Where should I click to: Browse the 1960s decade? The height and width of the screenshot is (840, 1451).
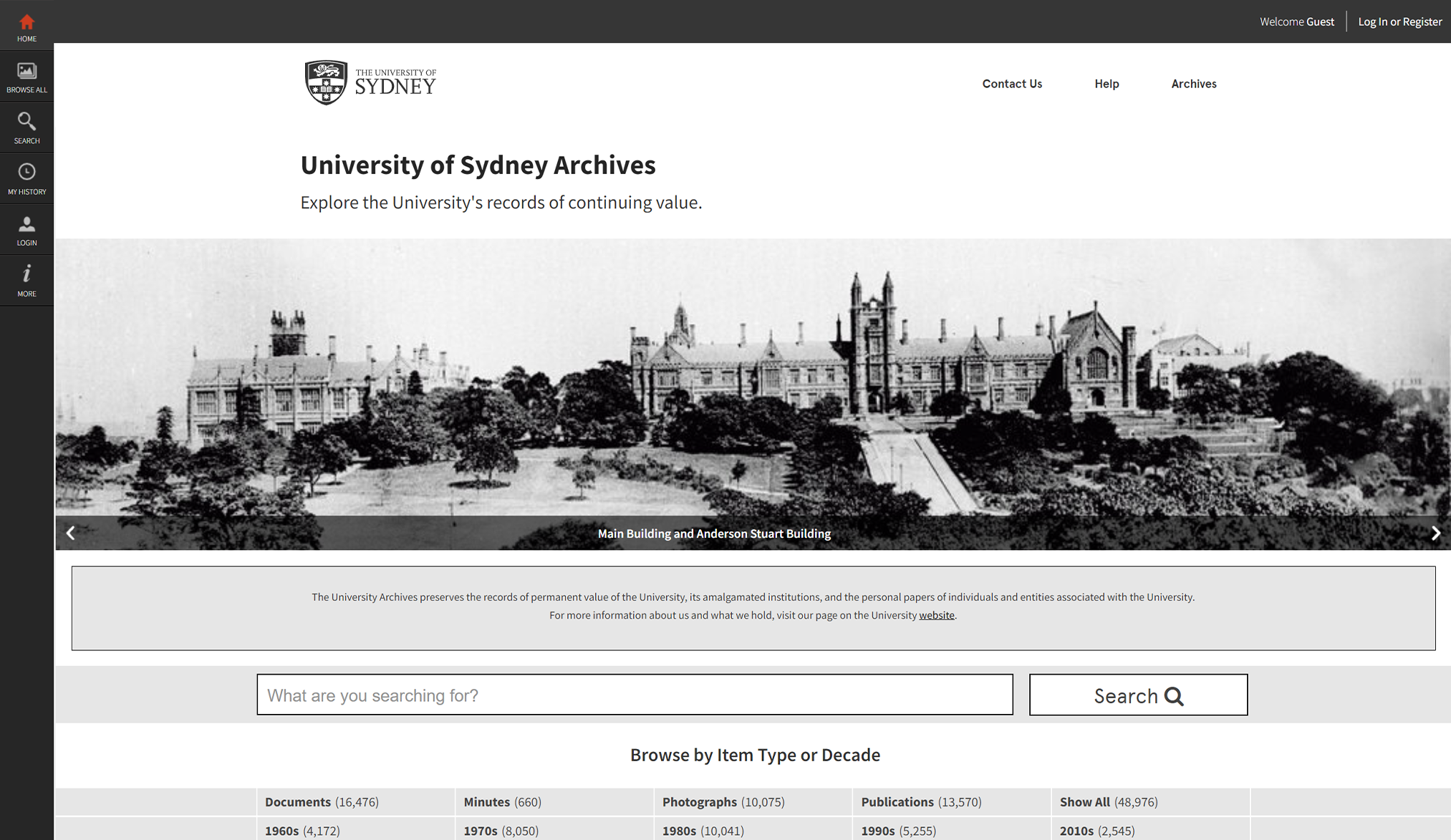coord(302,831)
